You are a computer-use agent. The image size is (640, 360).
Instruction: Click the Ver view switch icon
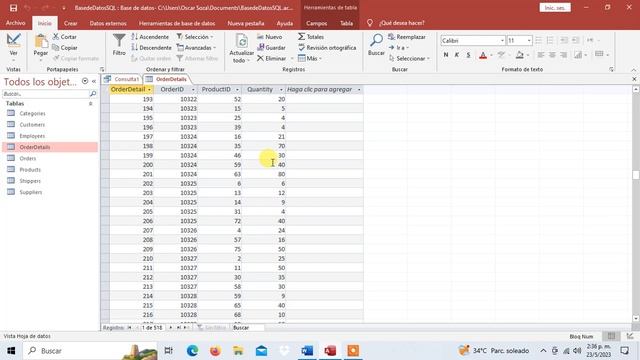(13, 40)
